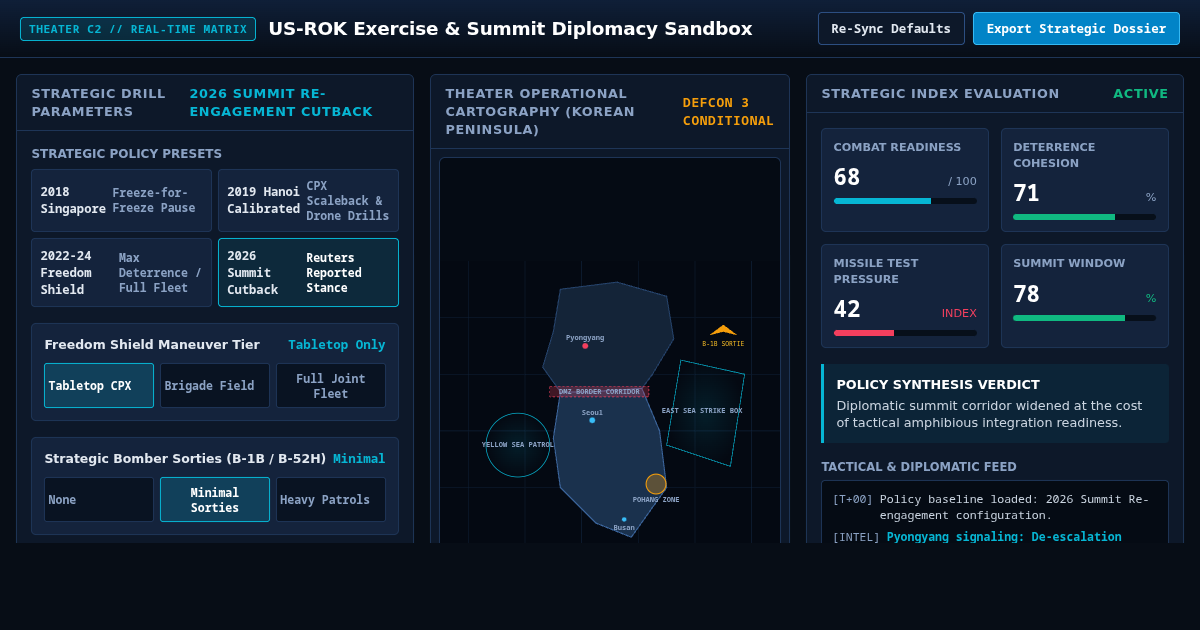Set bomber sorties to None
This screenshot has height=630, width=1200.
(x=99, y=500)
